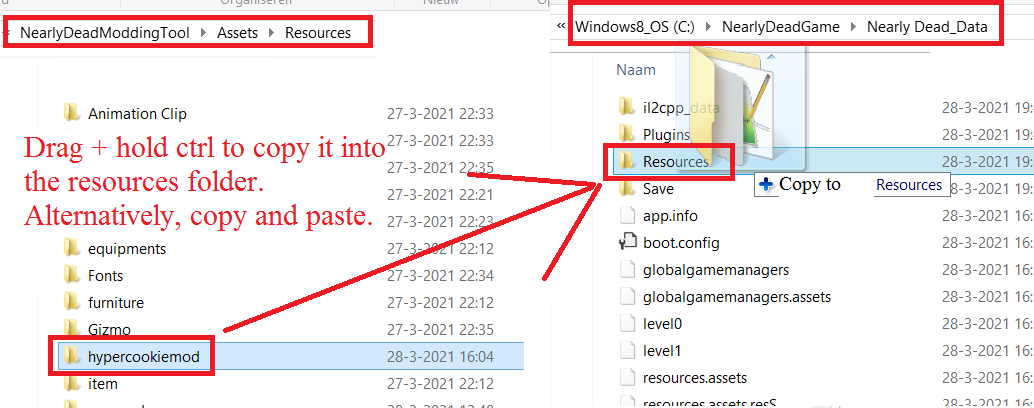Click the Save folder icon
This screenshot has height=408, width=1034.
(x=627, y=189)
